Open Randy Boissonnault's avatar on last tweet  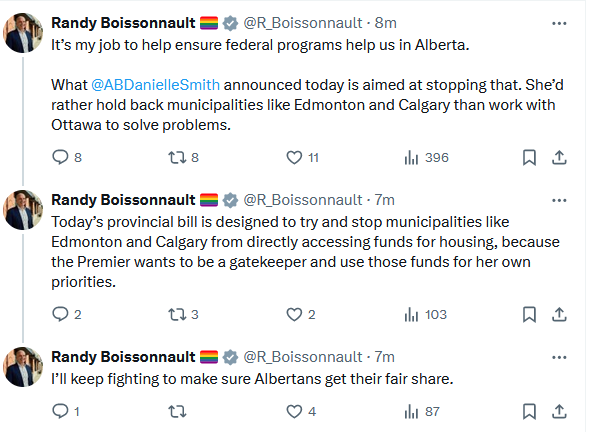[x=23, y=367]
